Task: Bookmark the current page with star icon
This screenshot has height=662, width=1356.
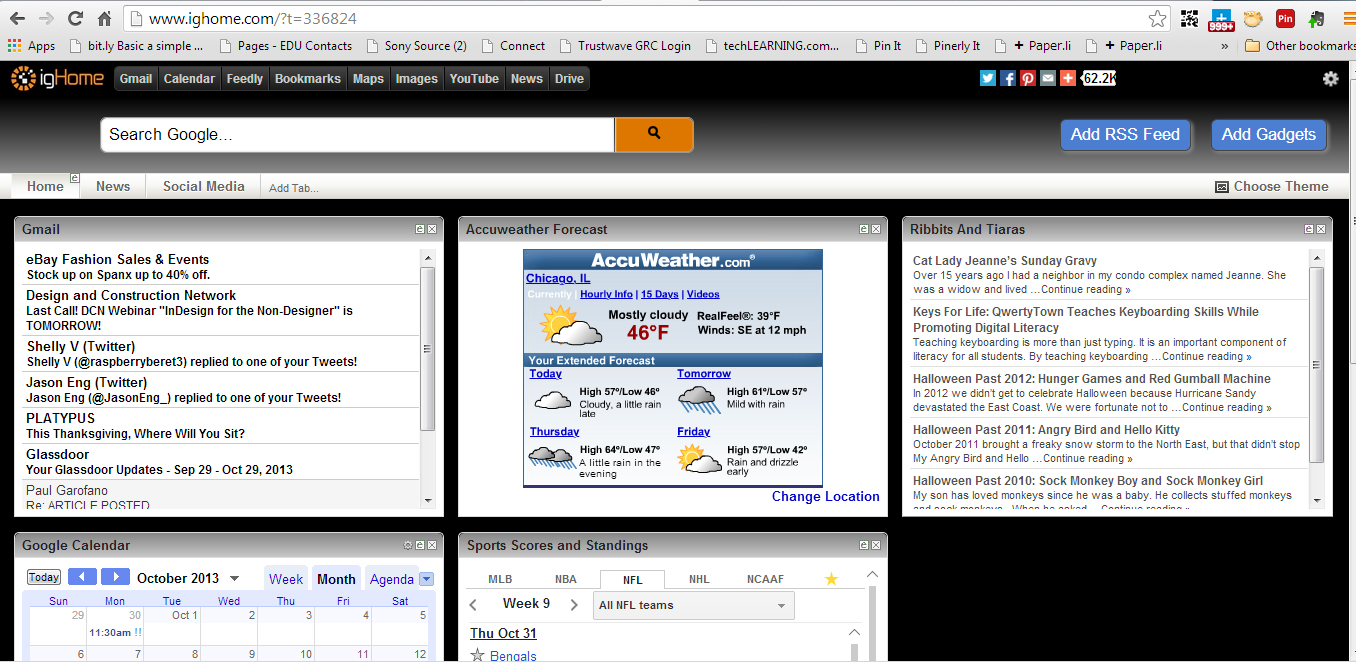Action: [1157, 19]
